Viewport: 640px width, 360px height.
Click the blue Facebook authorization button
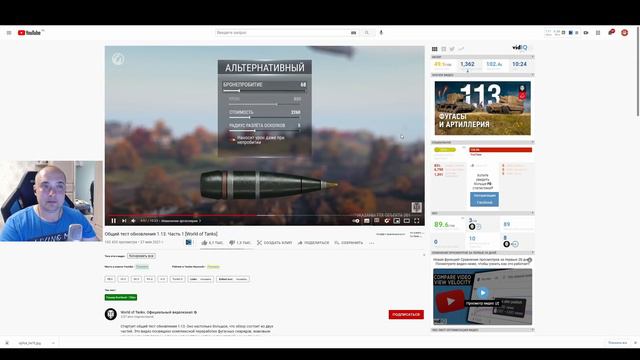point(484,200)
